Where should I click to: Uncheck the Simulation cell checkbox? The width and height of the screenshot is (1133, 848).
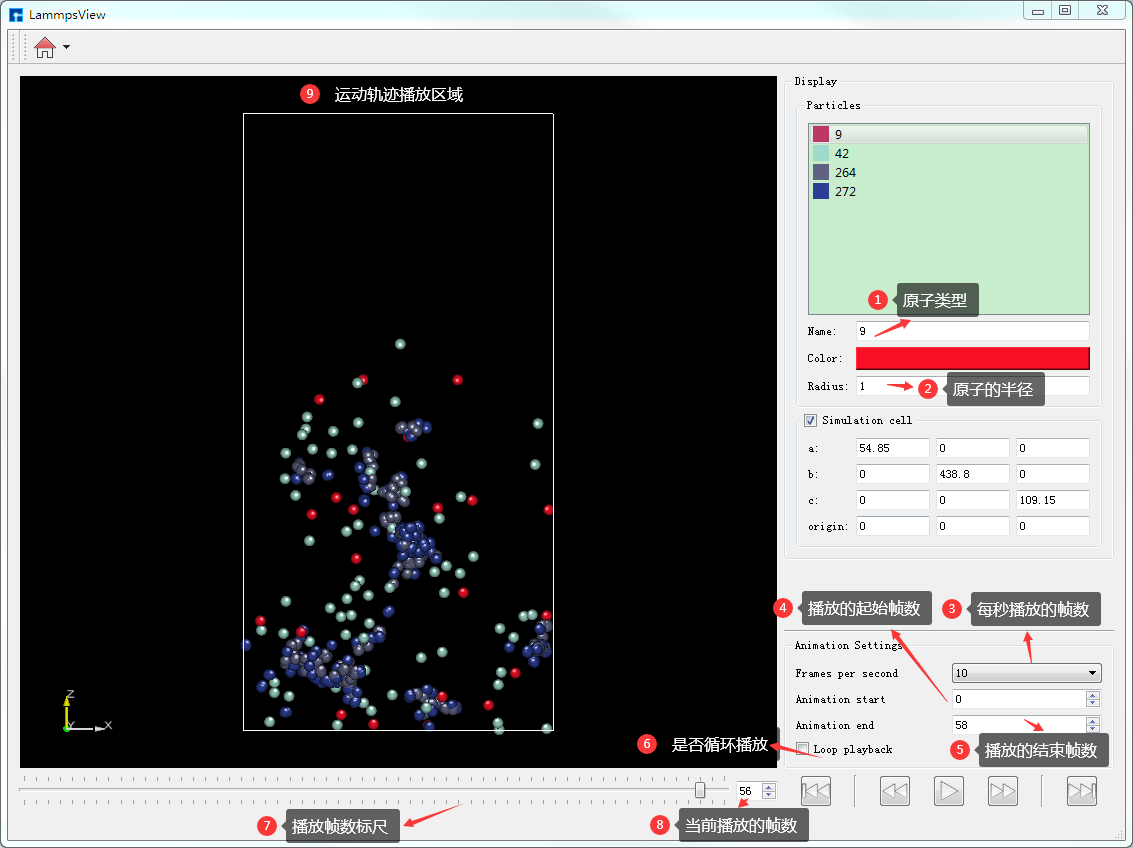[811, 421]
